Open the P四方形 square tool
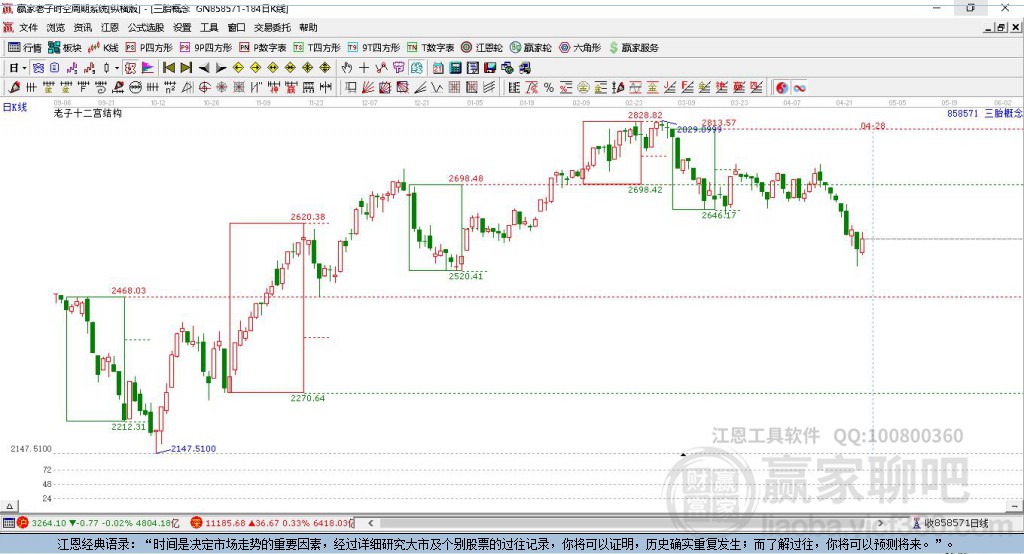 tap(149, 48)
